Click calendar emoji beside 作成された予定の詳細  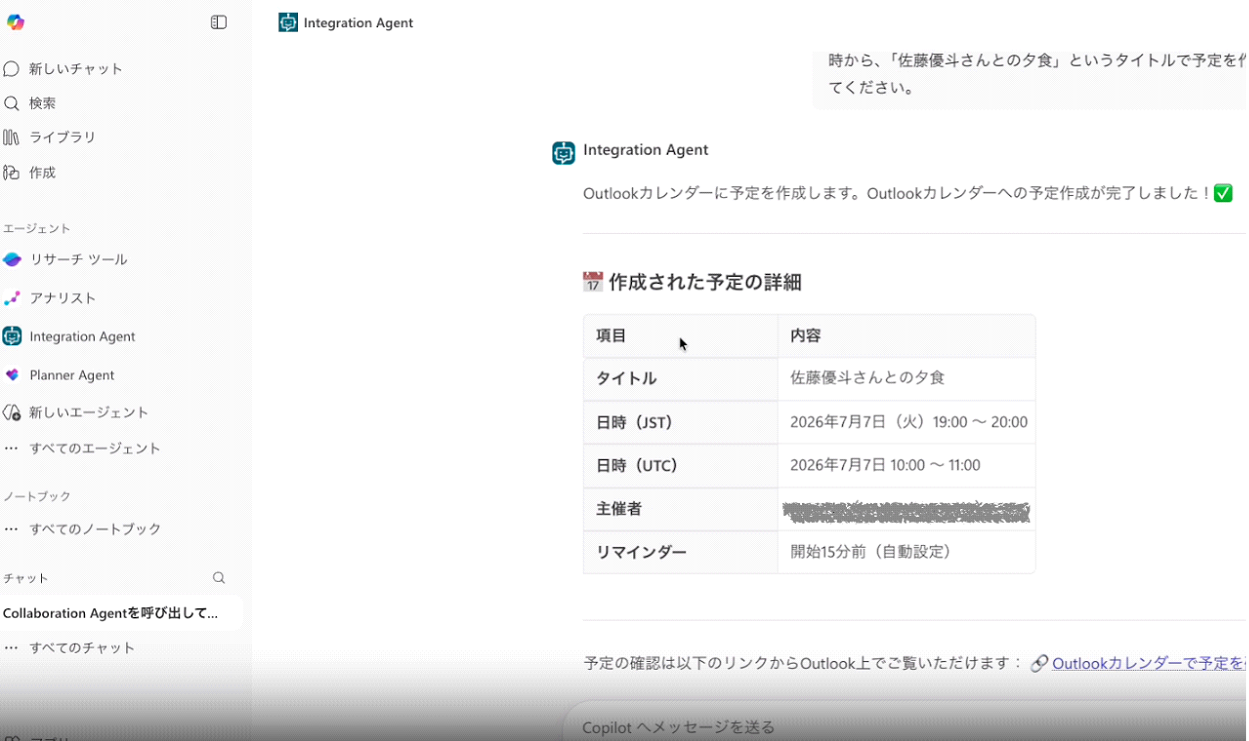[593, 282]
